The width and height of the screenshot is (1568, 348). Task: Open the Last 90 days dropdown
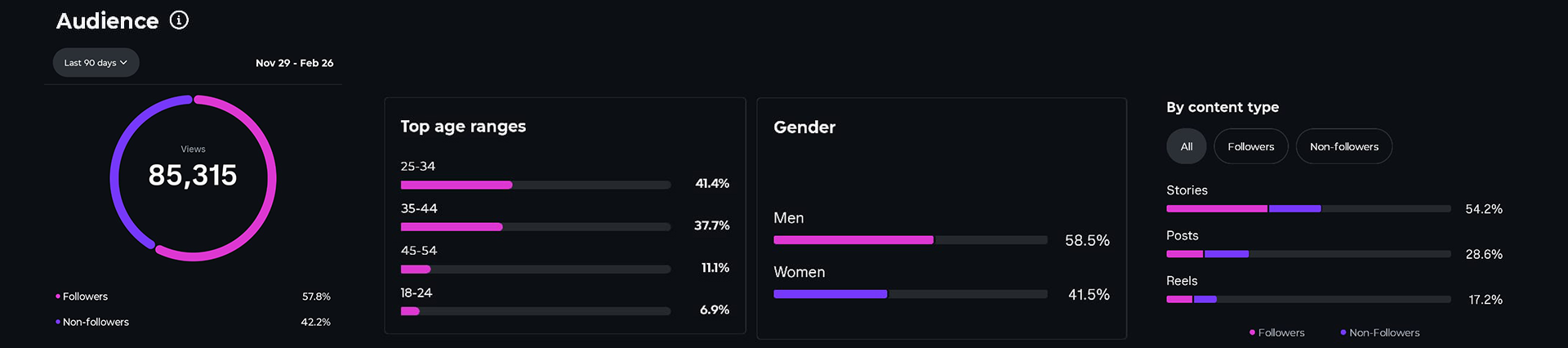pos(96,63)
